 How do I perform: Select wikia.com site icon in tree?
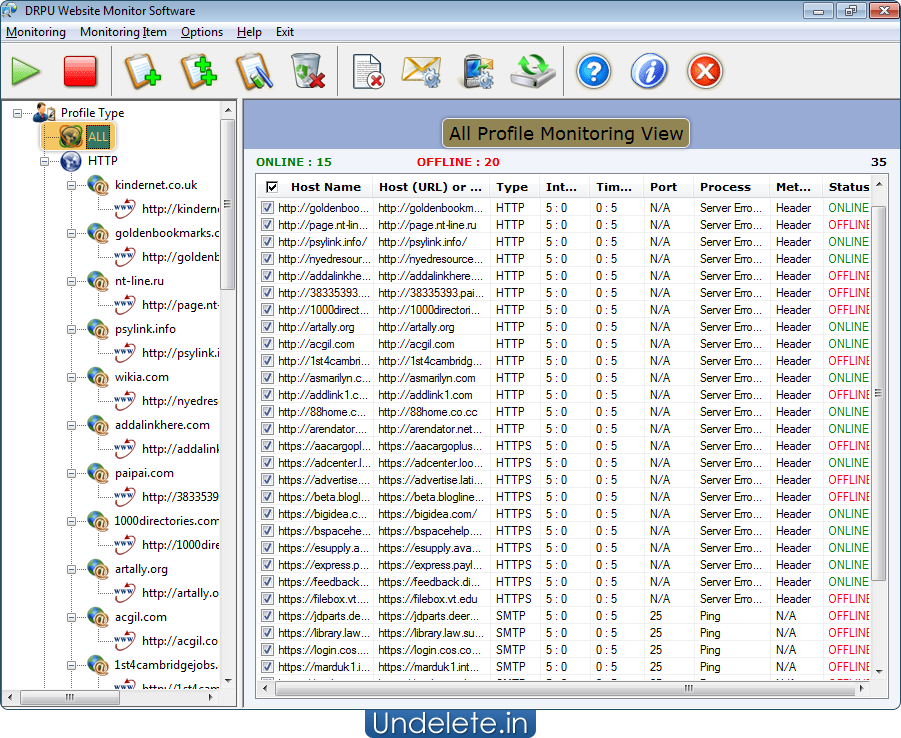click(x=98, y=377)
